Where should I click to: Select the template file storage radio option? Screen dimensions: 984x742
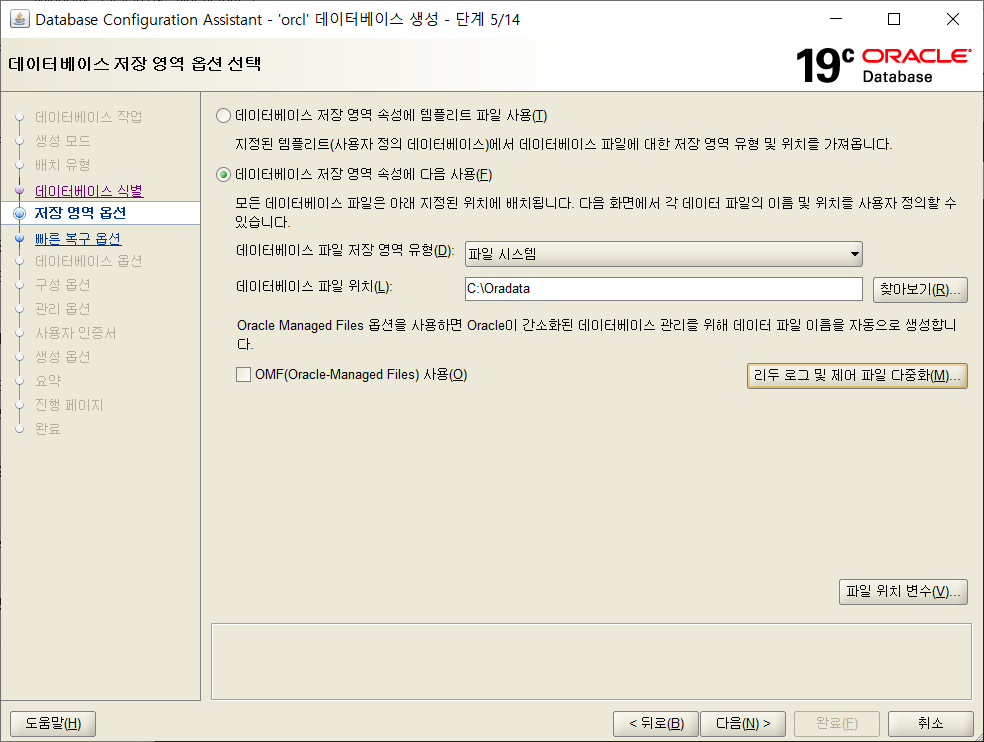[x=223, y=116]
